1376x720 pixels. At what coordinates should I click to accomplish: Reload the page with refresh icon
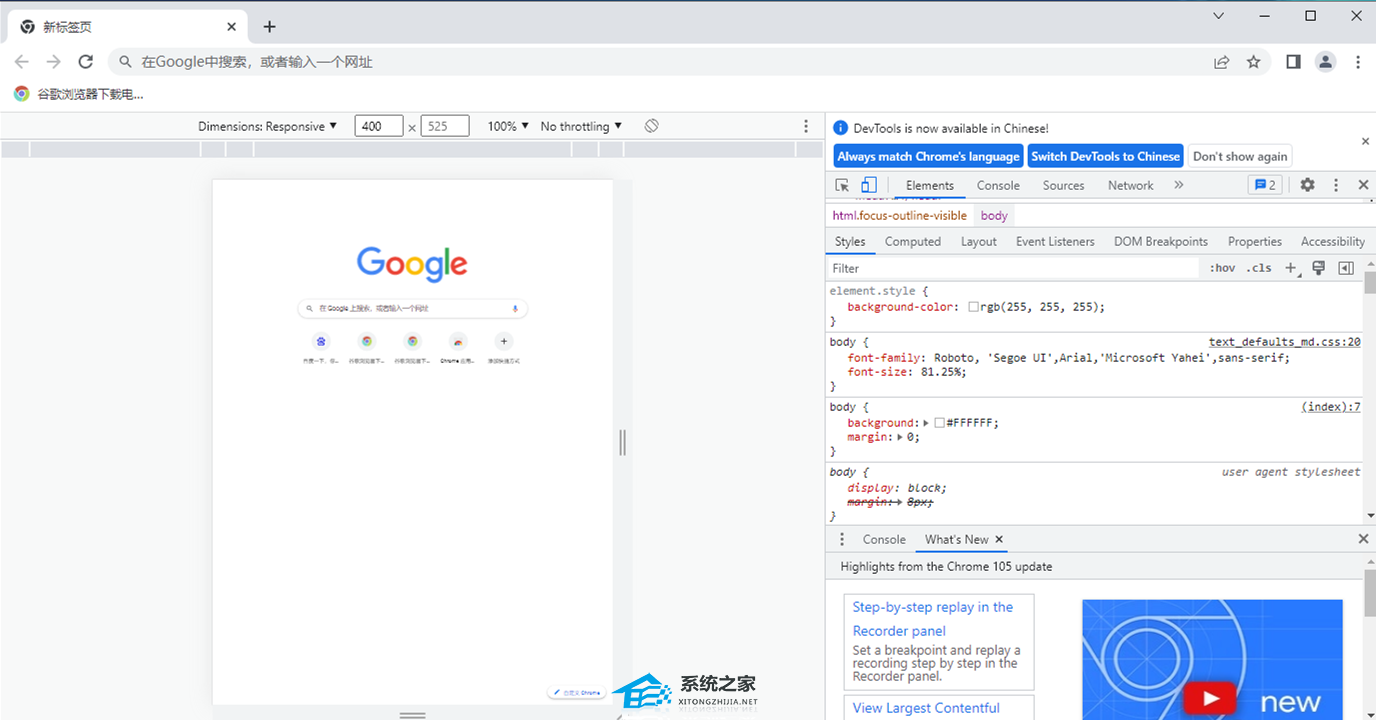point(86,62)
